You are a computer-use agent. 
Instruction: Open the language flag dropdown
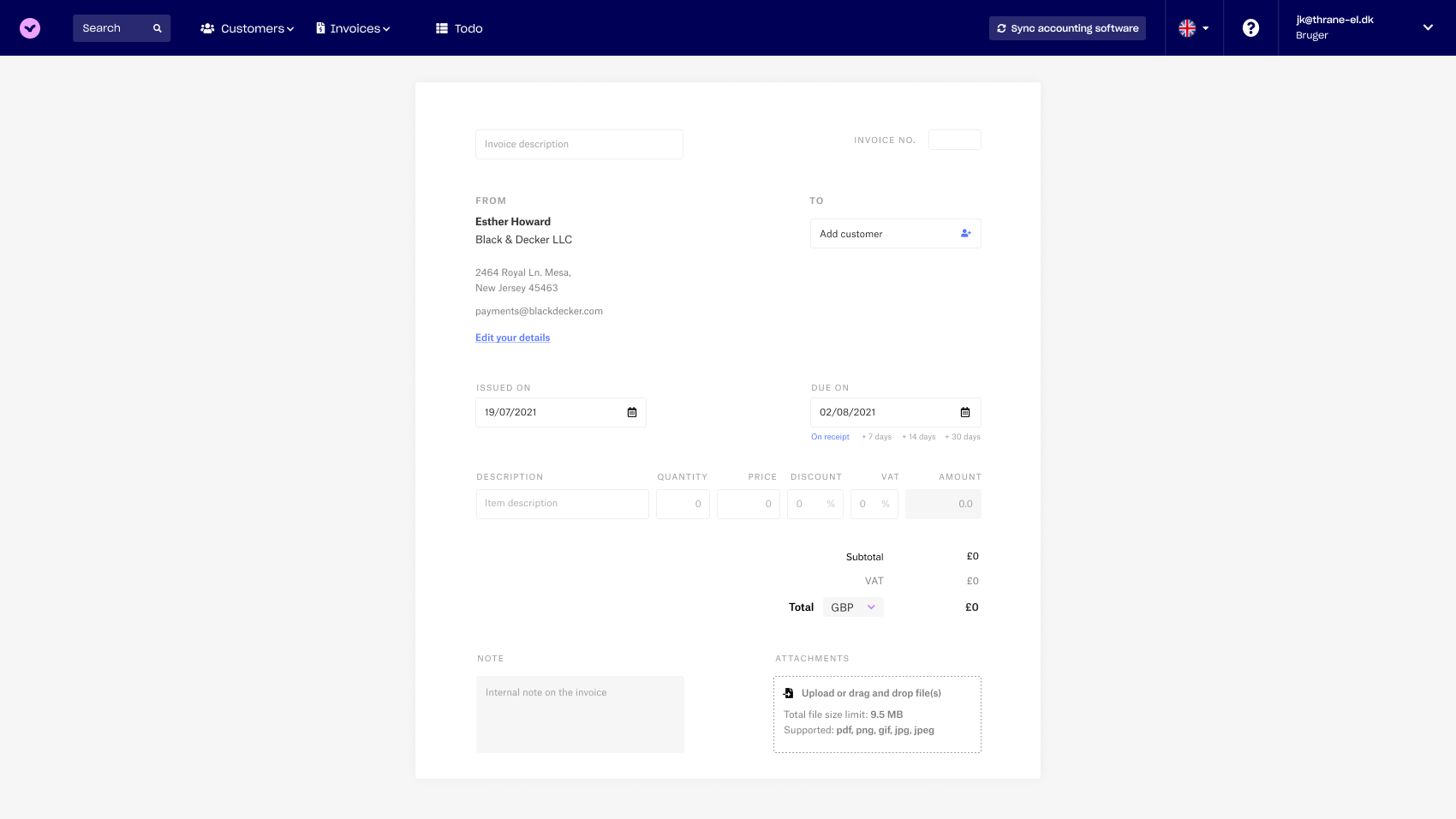(x=1194, y=27)
